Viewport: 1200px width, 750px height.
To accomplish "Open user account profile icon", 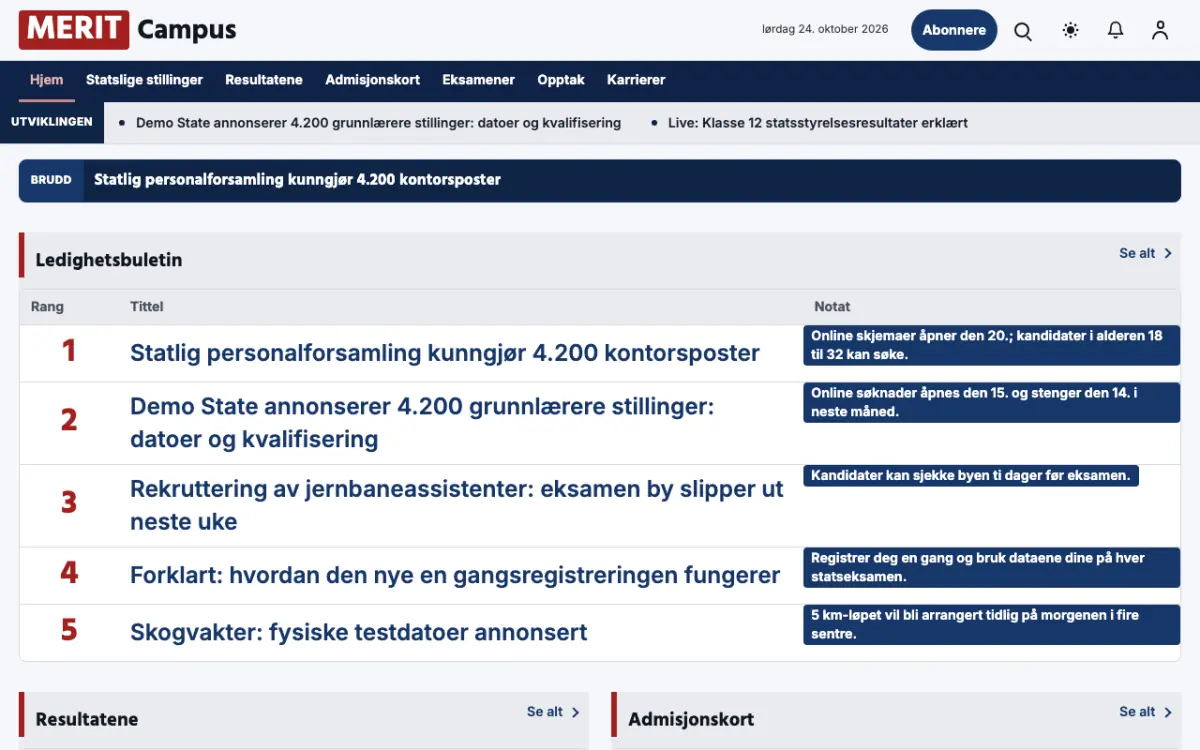I will (1160, 31).
